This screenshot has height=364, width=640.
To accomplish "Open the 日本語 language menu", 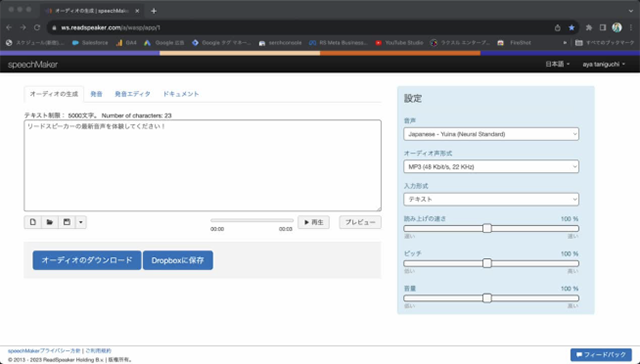I will pyautogui.click(x=558, y=64).
